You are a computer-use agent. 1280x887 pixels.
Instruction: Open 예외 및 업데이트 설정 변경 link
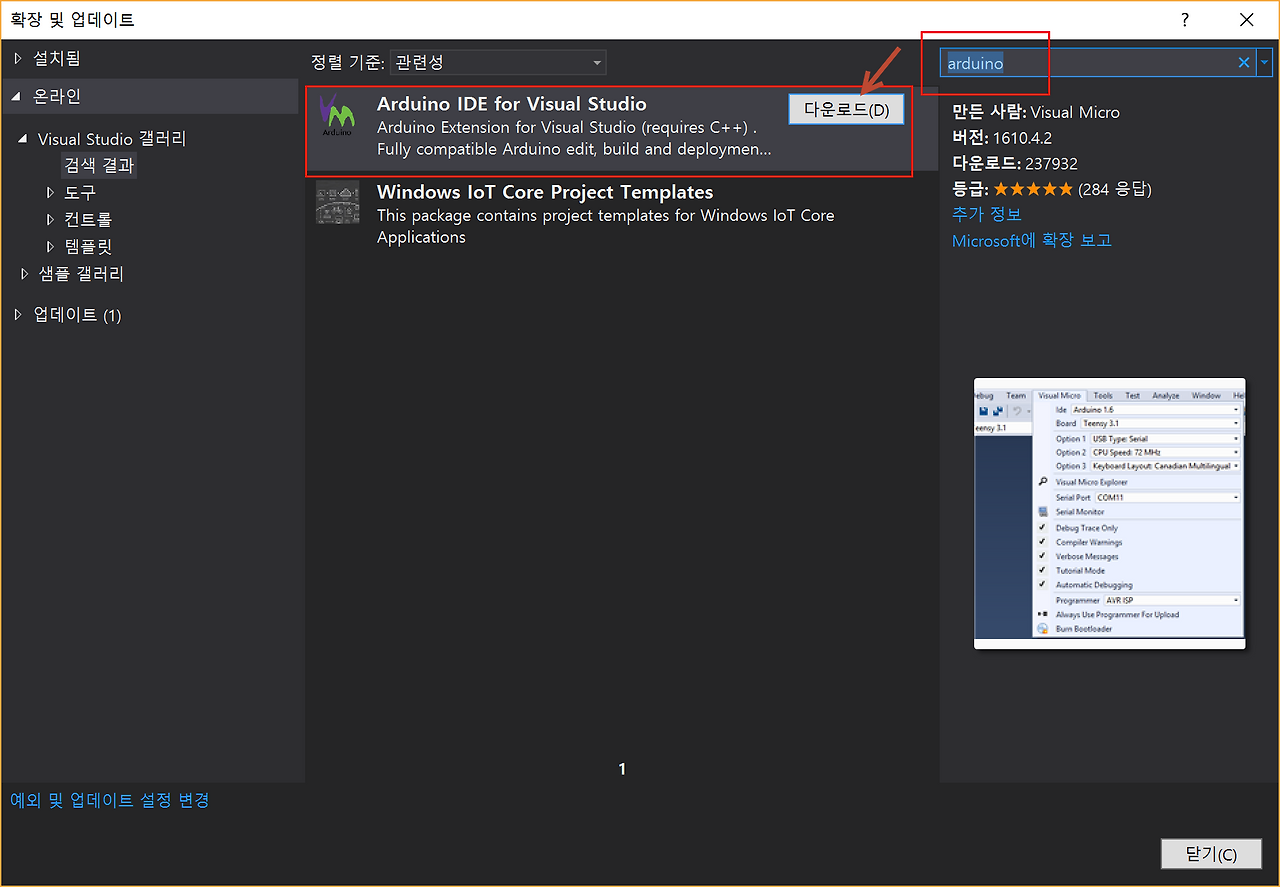pos(110,800)
